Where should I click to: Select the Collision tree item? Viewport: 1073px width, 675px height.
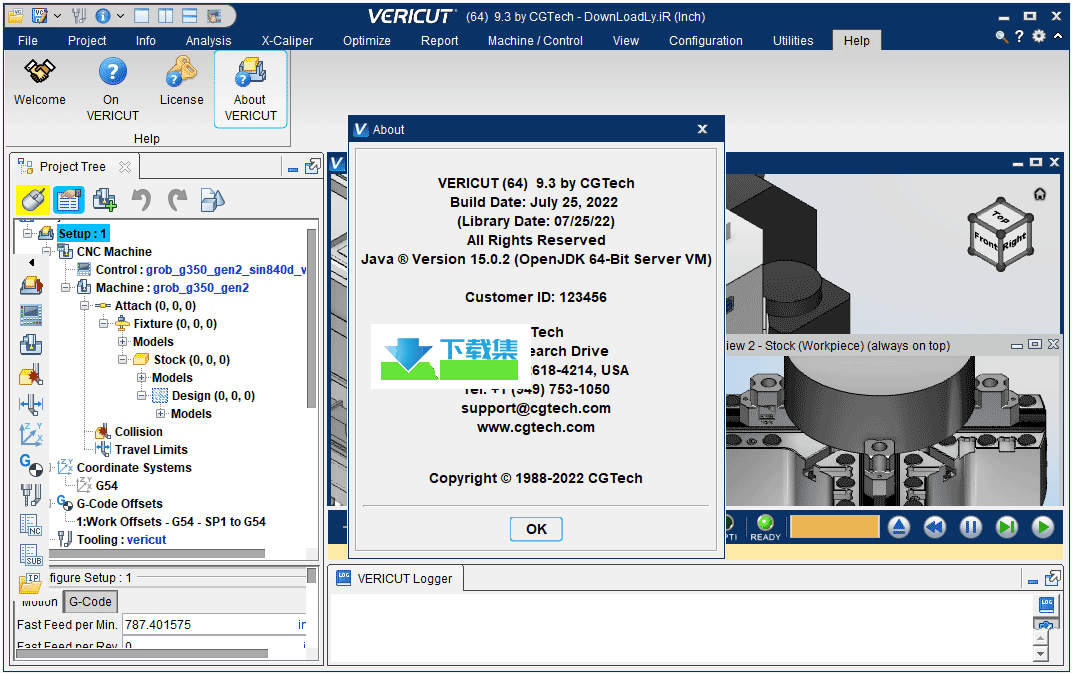pyautogui.click(x=138, y=431)
